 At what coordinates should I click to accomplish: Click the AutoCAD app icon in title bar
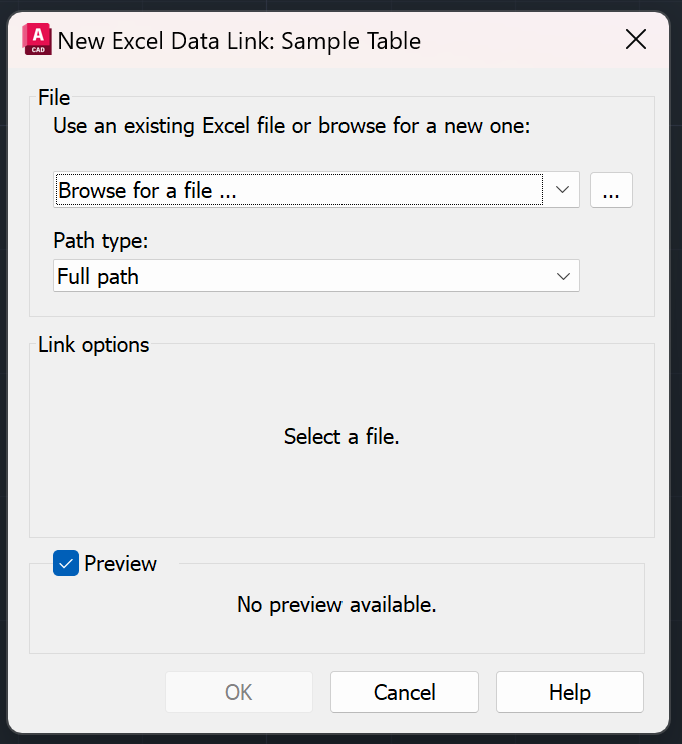pos(38,40)
